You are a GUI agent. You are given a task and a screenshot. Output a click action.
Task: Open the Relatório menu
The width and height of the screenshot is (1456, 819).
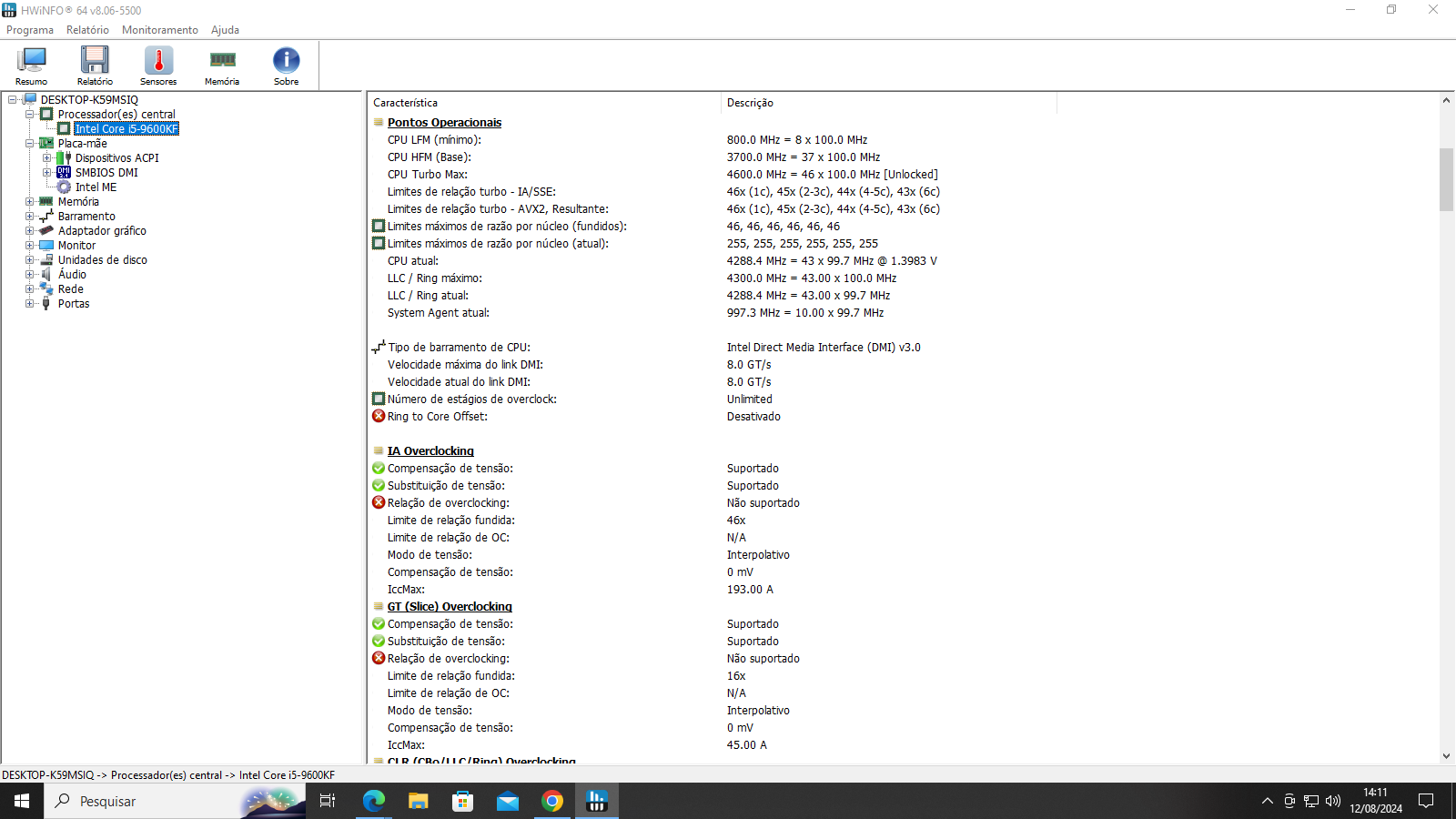pos(87,30)
